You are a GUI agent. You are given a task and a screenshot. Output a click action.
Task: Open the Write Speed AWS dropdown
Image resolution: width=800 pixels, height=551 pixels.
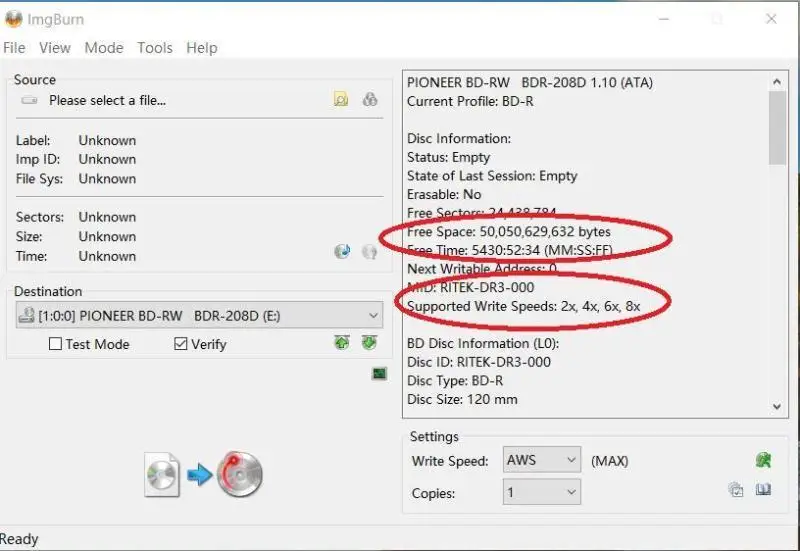coord(541,460)
